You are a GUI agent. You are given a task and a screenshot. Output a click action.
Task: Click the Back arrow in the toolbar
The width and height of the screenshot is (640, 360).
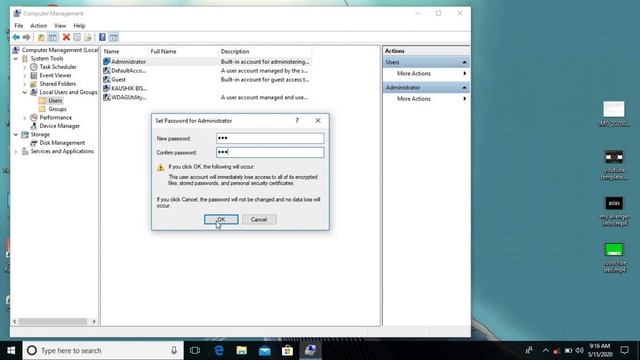click(16, 38)
